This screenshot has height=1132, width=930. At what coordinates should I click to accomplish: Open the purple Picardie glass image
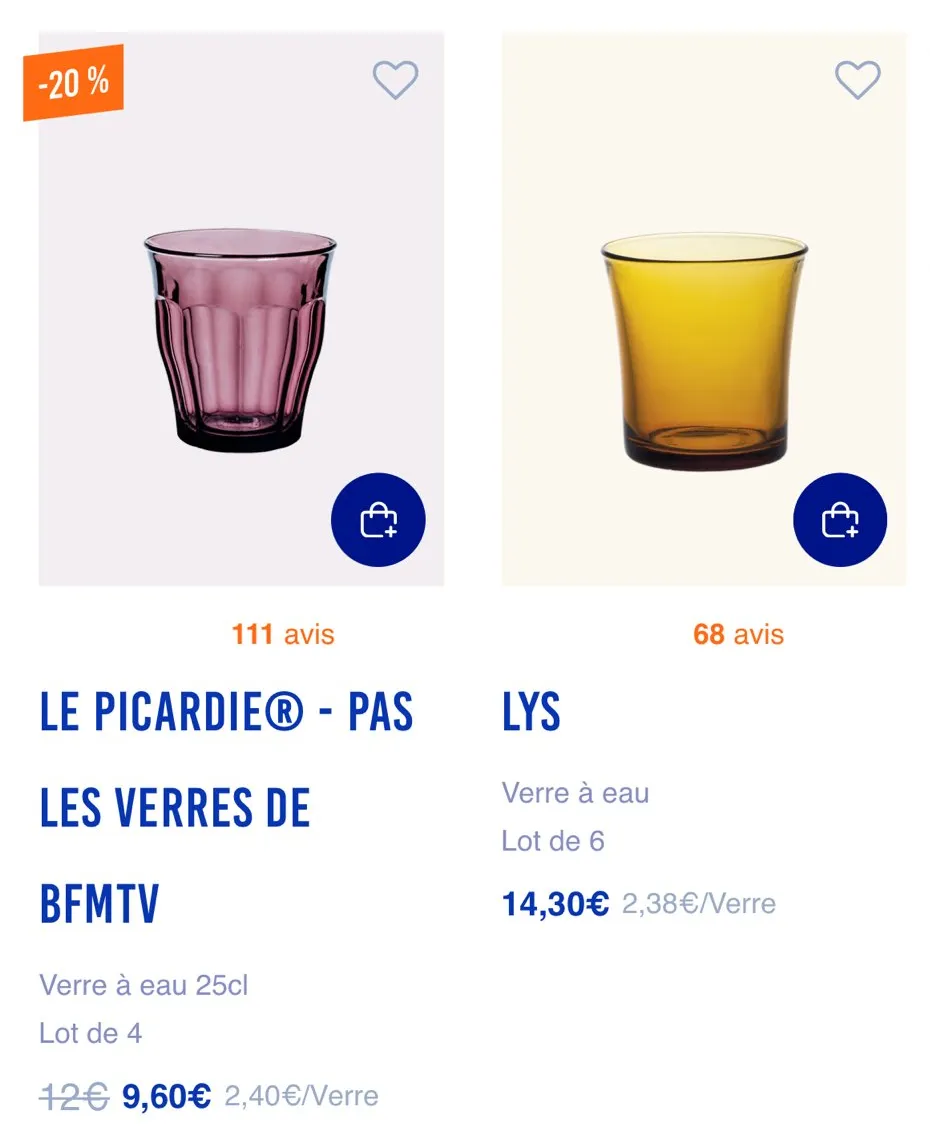click(240, 340)
